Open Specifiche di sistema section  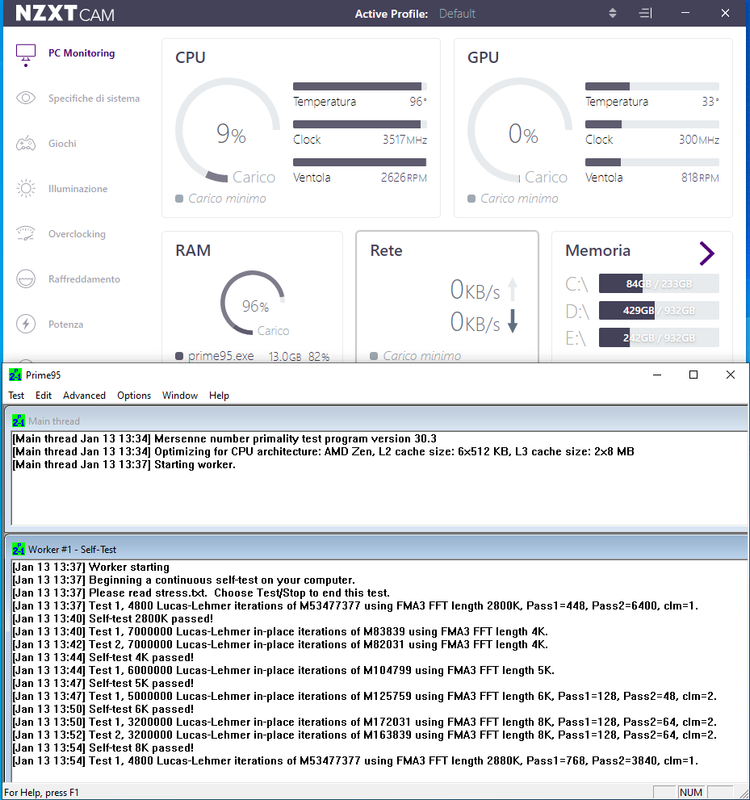94,98
